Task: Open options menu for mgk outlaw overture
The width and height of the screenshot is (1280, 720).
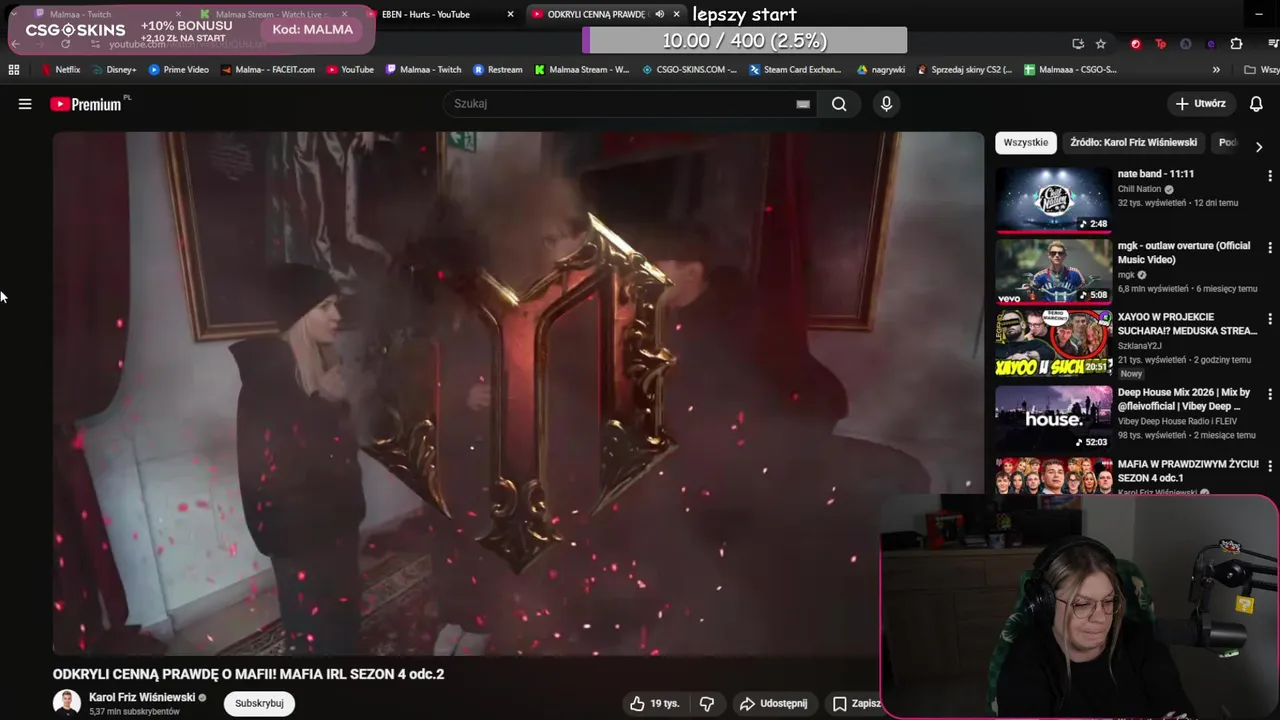Action: click(x=1270, y=247)
